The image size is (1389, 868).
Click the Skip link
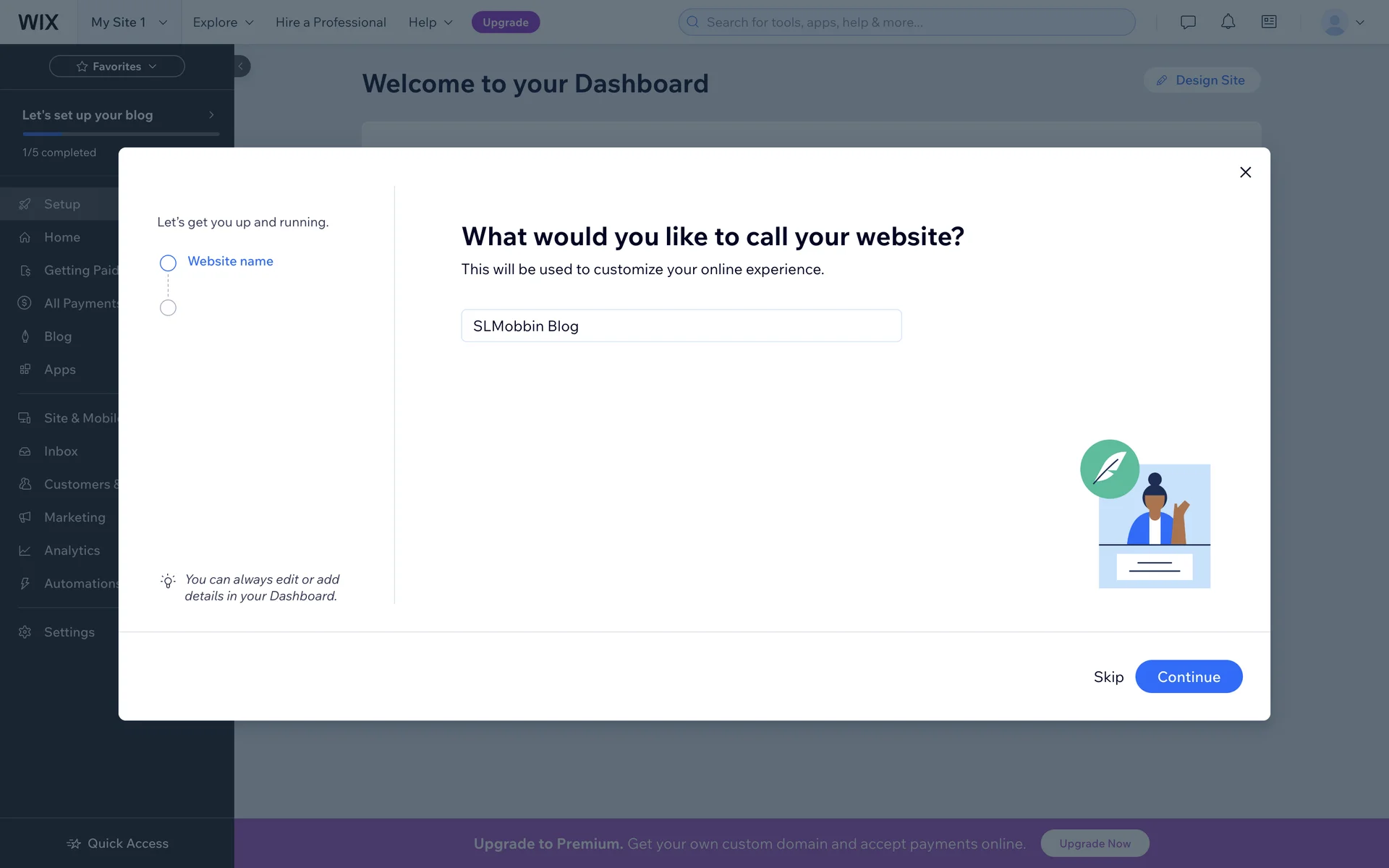tap(1108, 677)
